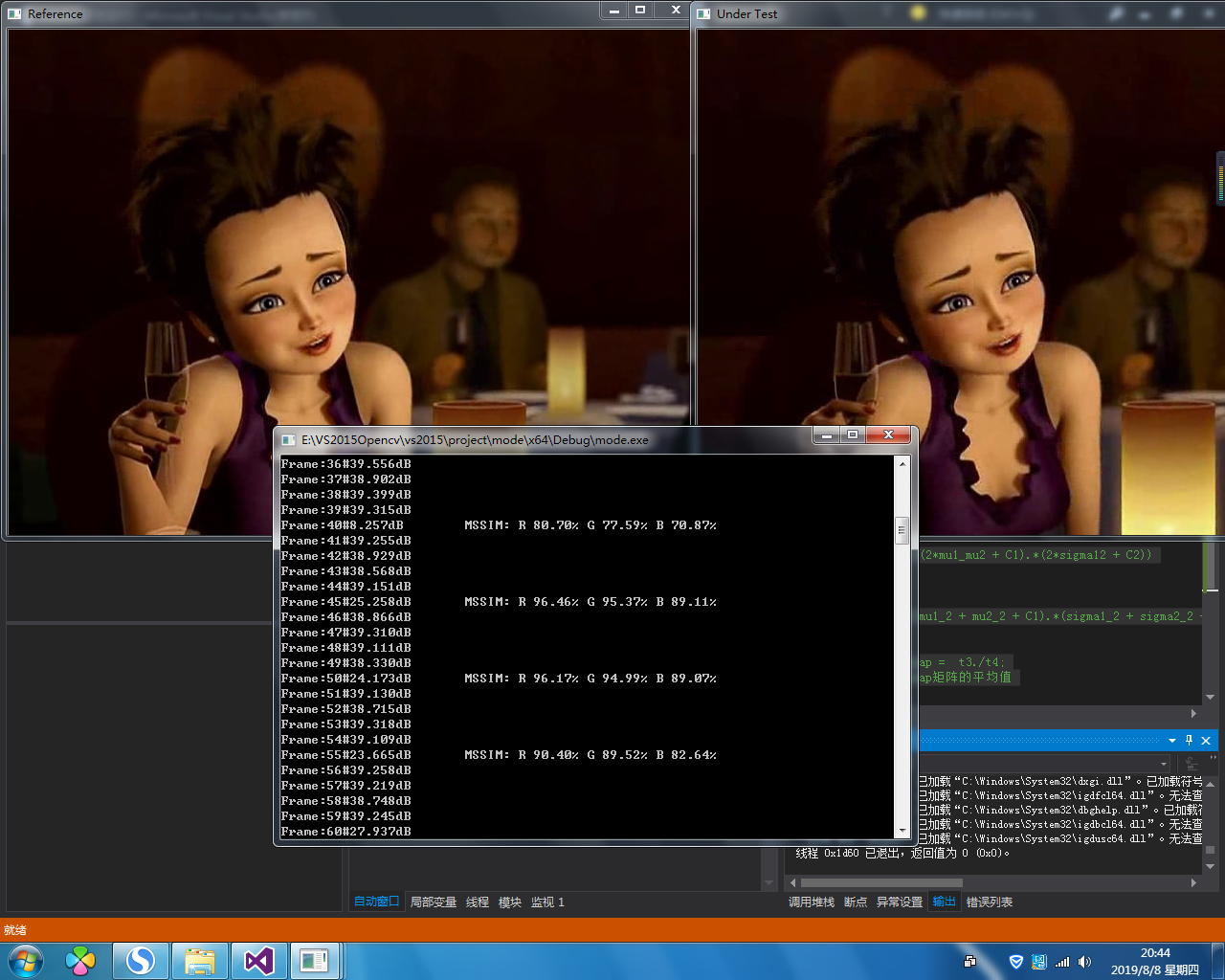Select the 输出 tab
The height and width of the screenshot is (980, 1225).
944,902
